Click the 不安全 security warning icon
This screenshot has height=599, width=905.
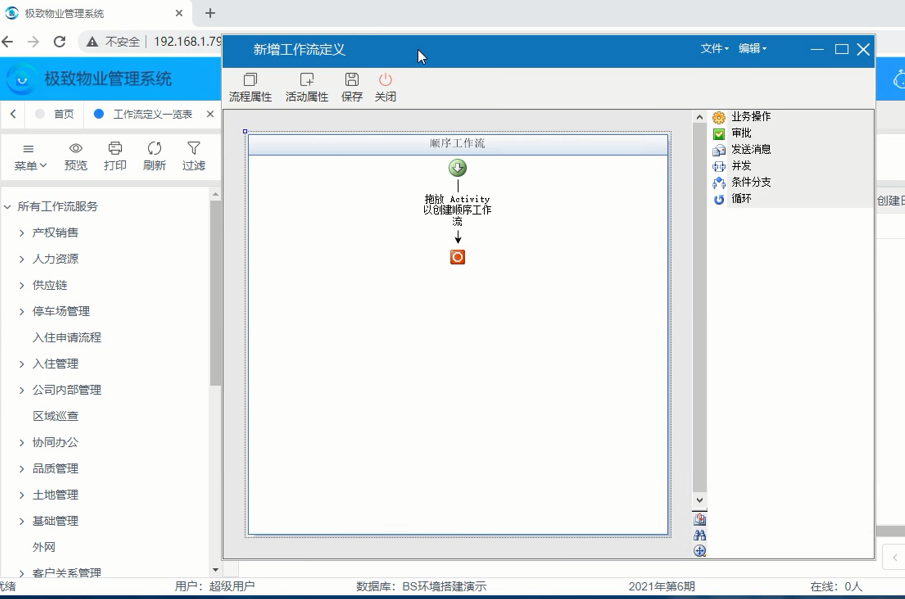[x=92, y=42]
